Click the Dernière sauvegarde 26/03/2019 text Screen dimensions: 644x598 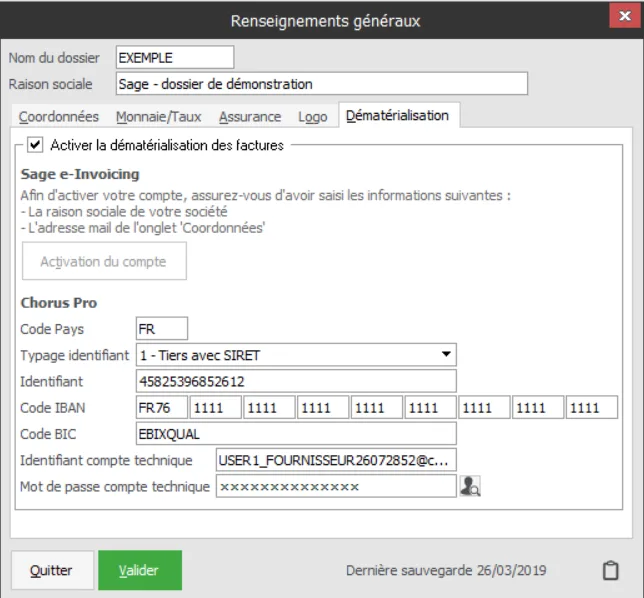coord(446,570)
